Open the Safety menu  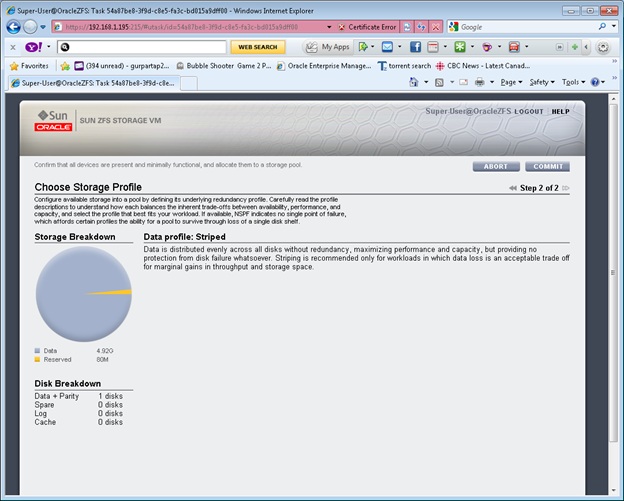tap(542, 82)
